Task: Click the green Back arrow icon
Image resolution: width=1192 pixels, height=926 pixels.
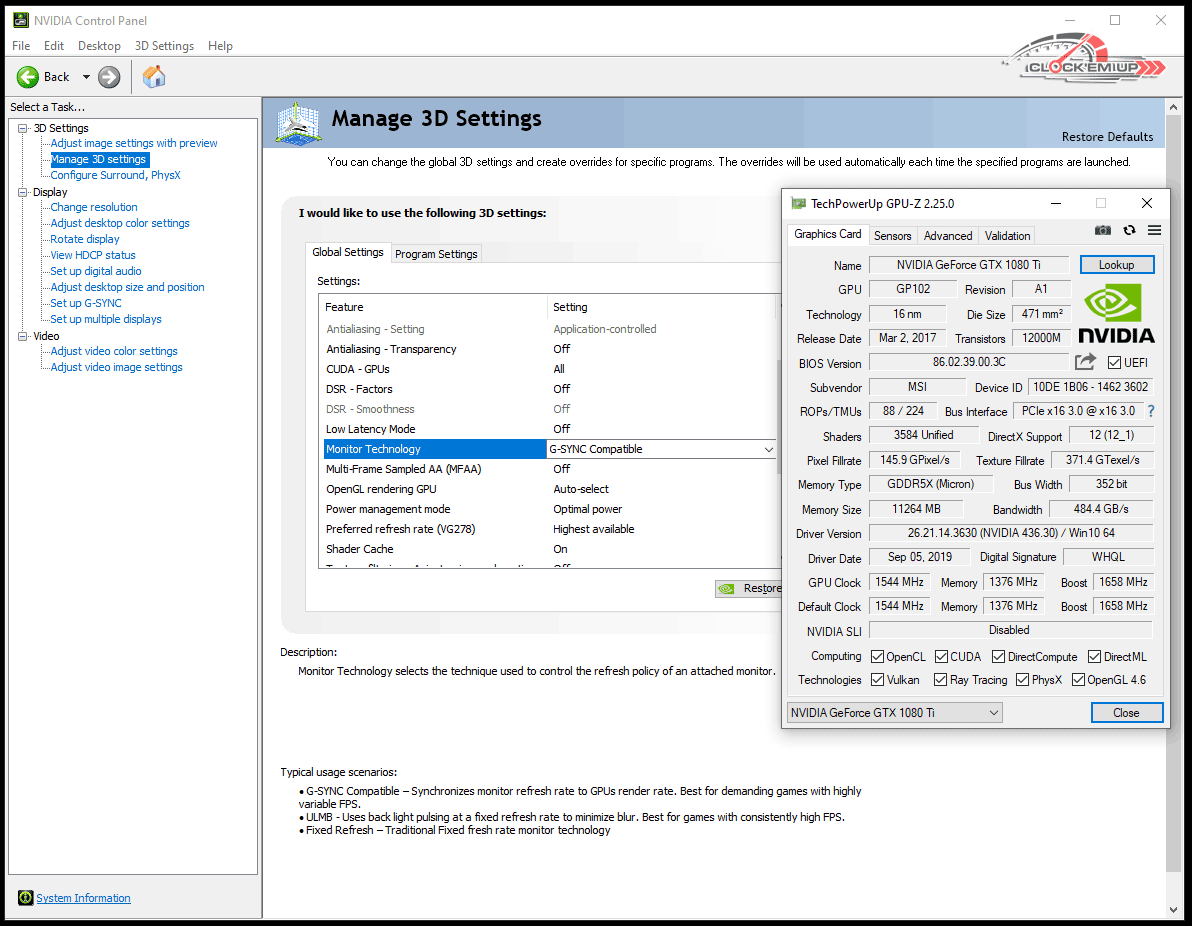Action: point(28,77)
